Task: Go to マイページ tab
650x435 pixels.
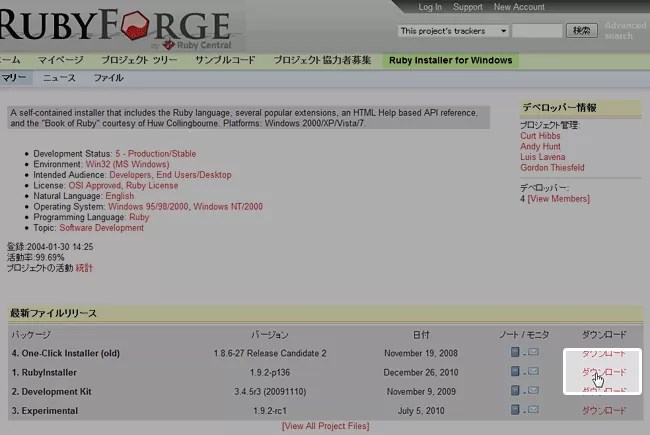Action: (61, 60)
